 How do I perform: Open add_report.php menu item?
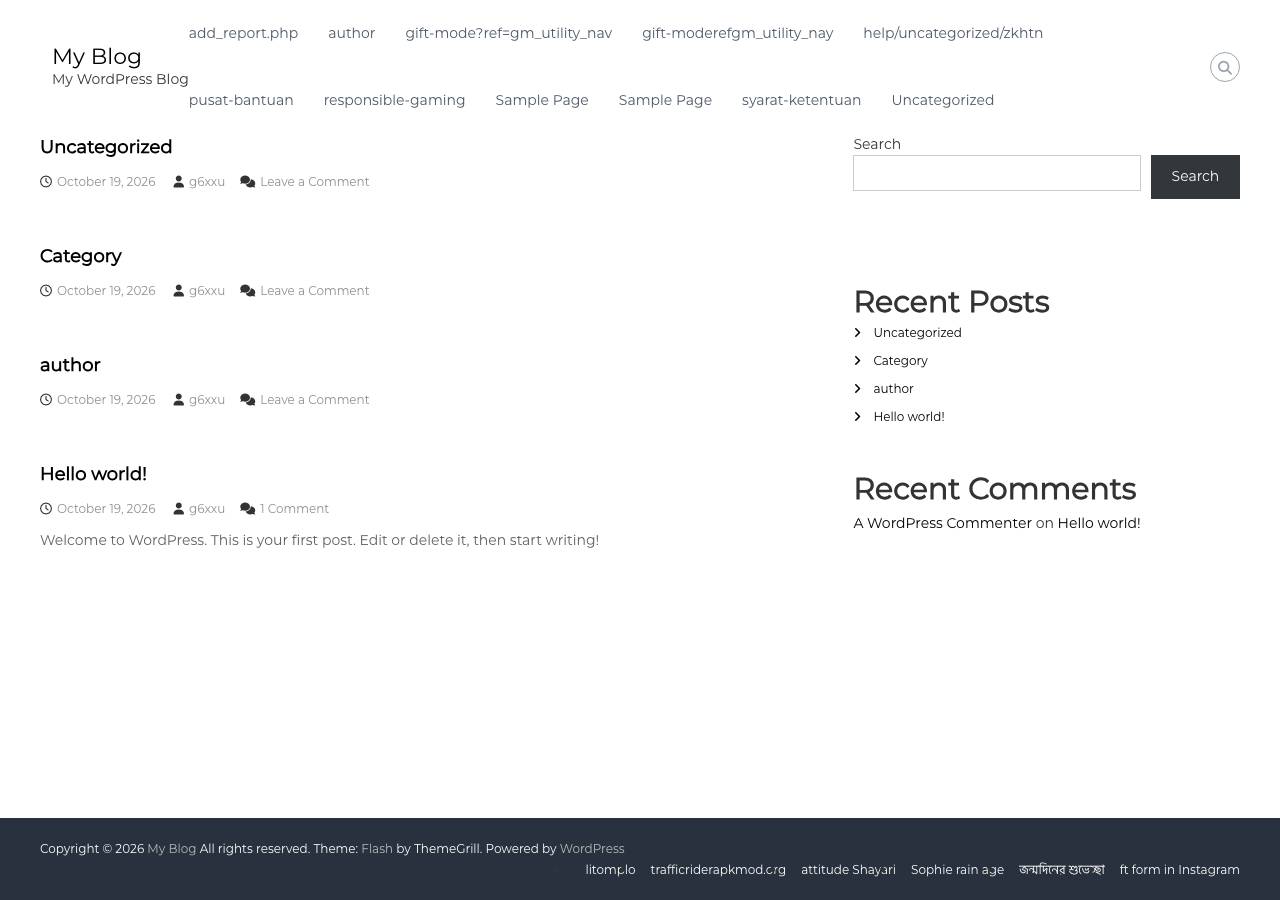(243, 33)
